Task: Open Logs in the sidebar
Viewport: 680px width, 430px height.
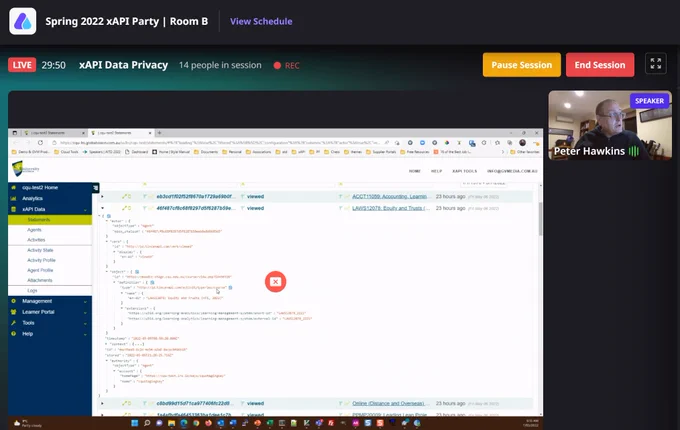Action: coord(32,290)
